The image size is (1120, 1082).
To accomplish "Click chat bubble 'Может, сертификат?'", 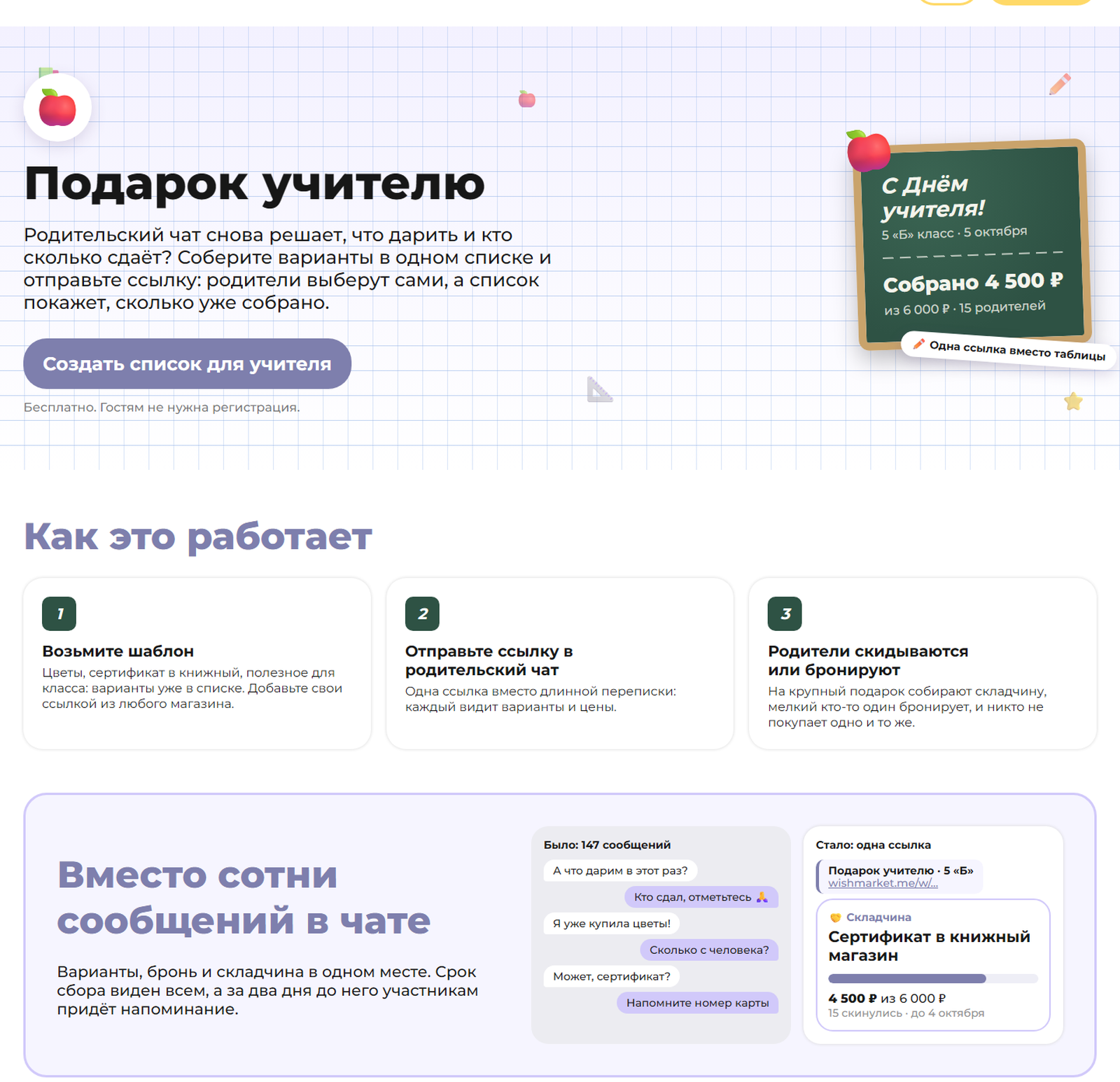I will [612, 976].
